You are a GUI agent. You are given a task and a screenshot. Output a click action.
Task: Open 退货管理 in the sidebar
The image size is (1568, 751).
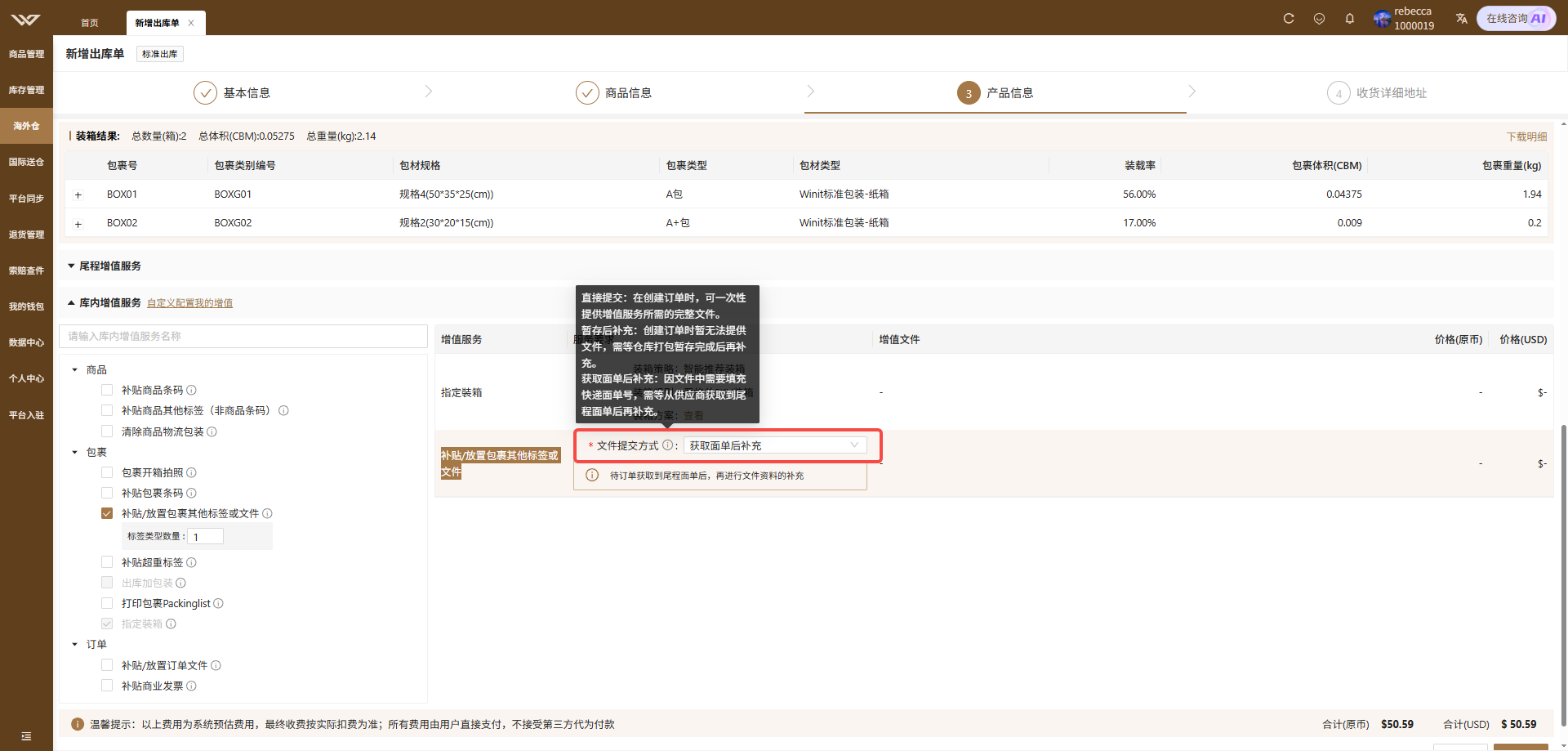[26, 235]
